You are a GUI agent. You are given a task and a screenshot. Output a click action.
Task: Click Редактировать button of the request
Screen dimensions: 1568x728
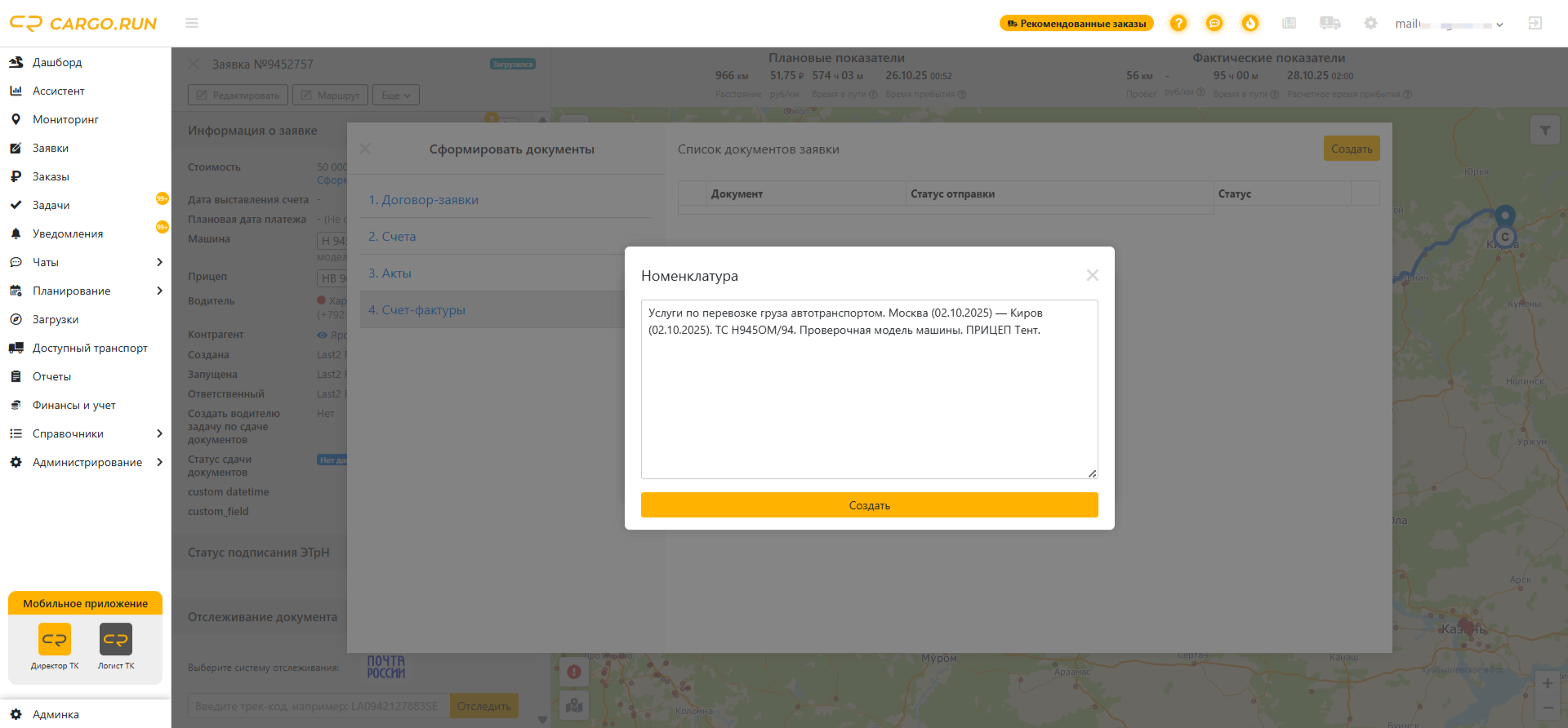pos(238,95)
